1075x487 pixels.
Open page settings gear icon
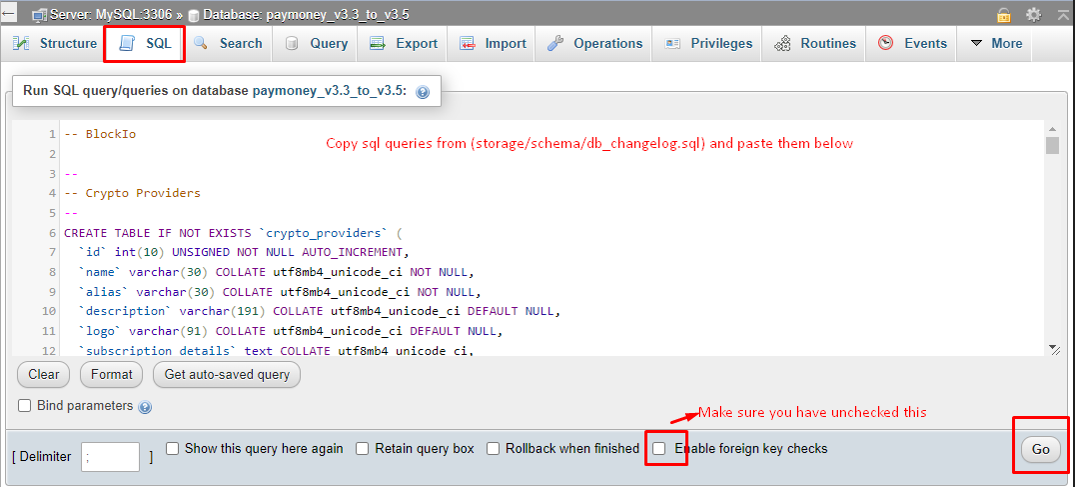(1033, 15)
